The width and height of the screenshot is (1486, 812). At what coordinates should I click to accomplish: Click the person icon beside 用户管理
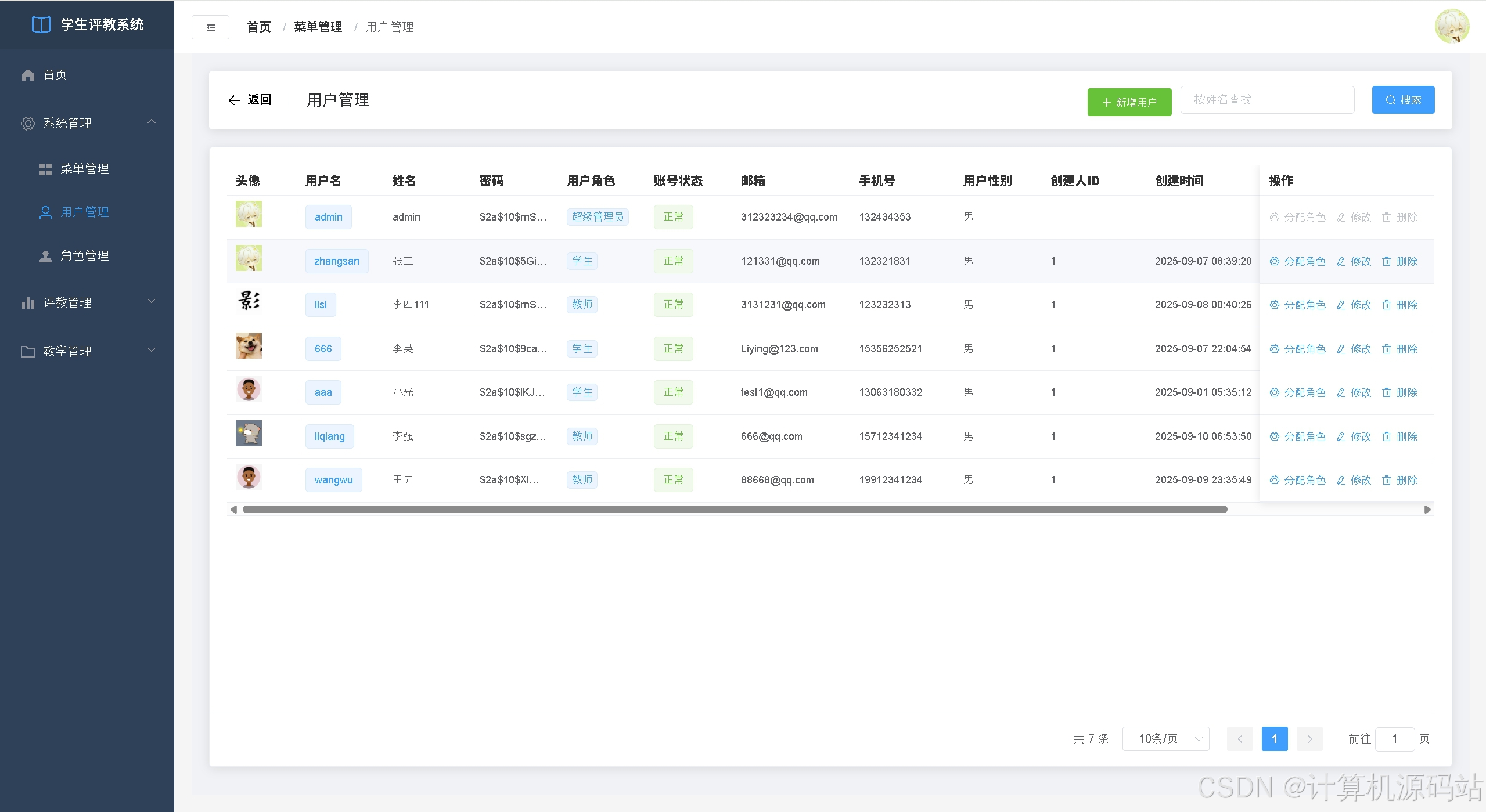click(45, 212)
